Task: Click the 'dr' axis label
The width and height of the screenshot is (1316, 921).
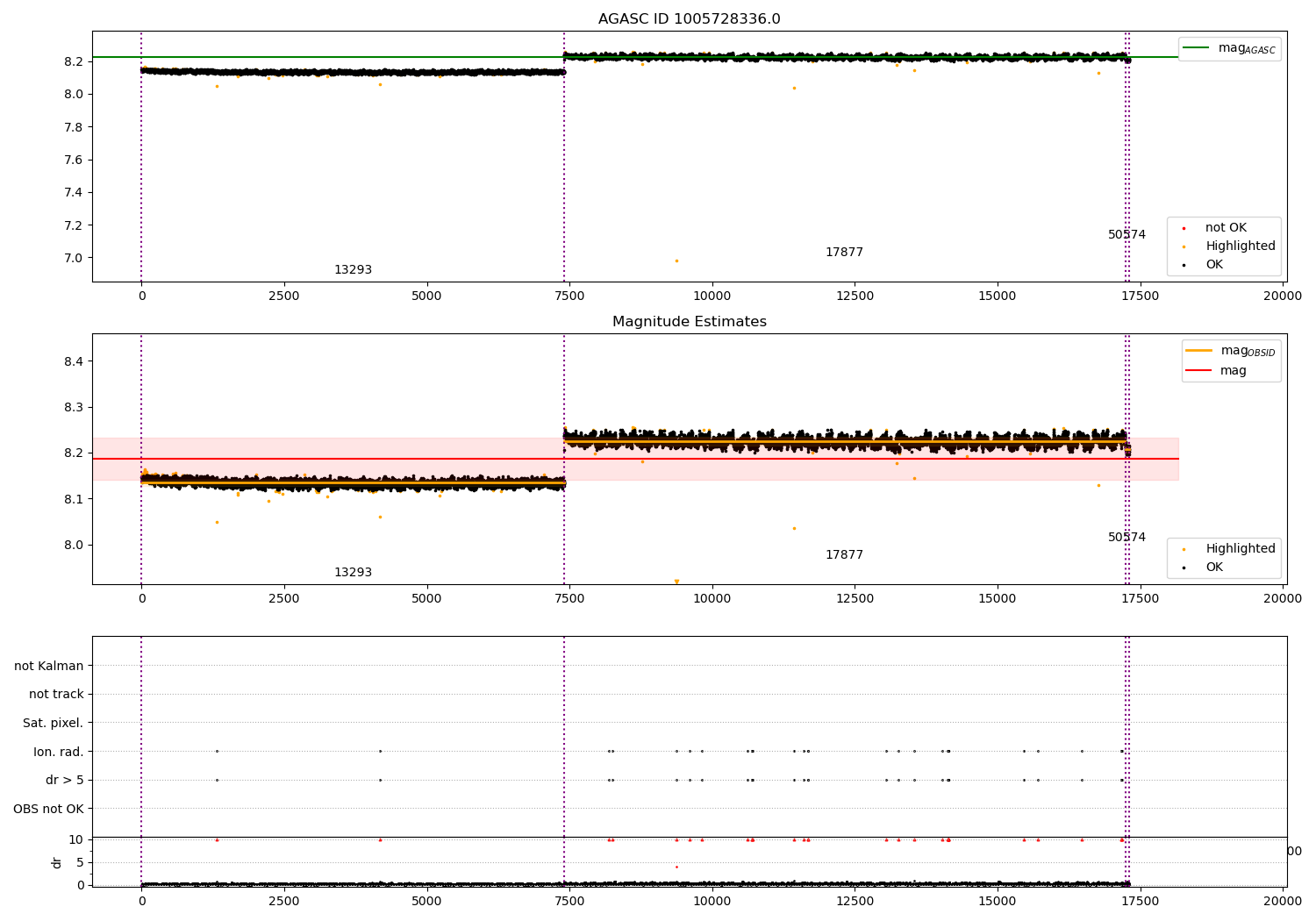Action: point(57,862)
